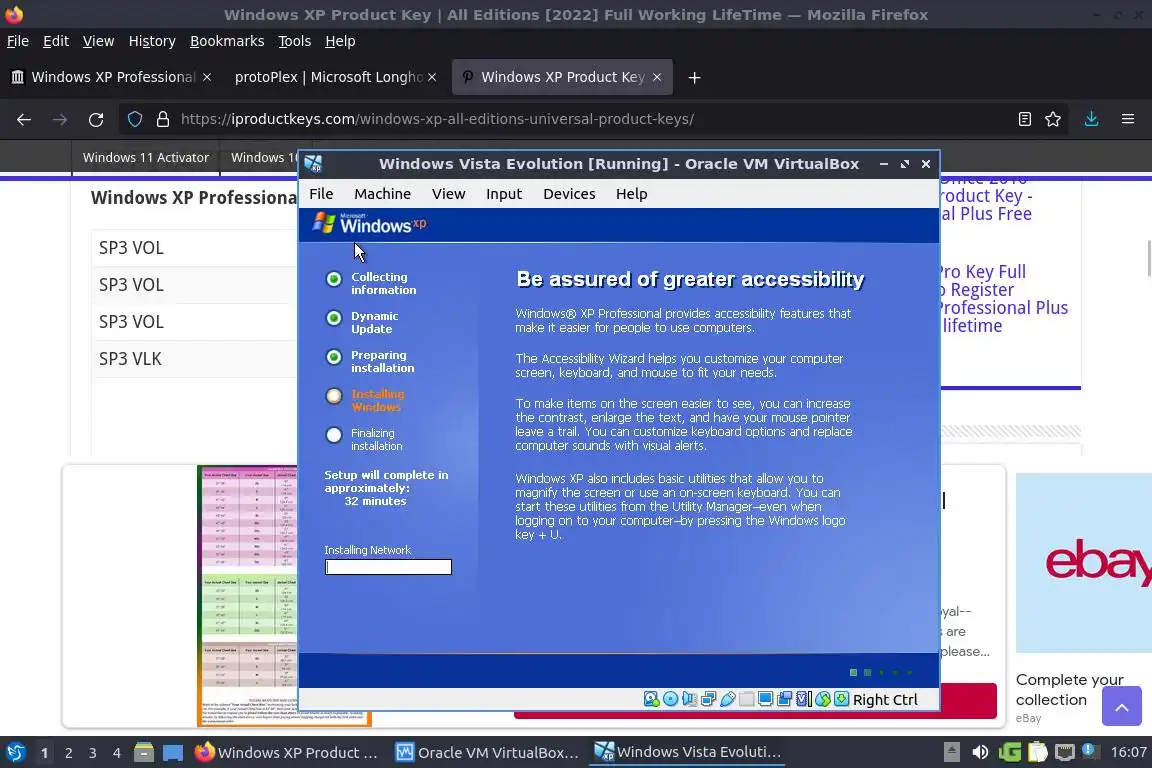The width and height of the screenshot is (1152, 768).
Task: Click the Right Ctrl host key label
Action: pos(885,700)
